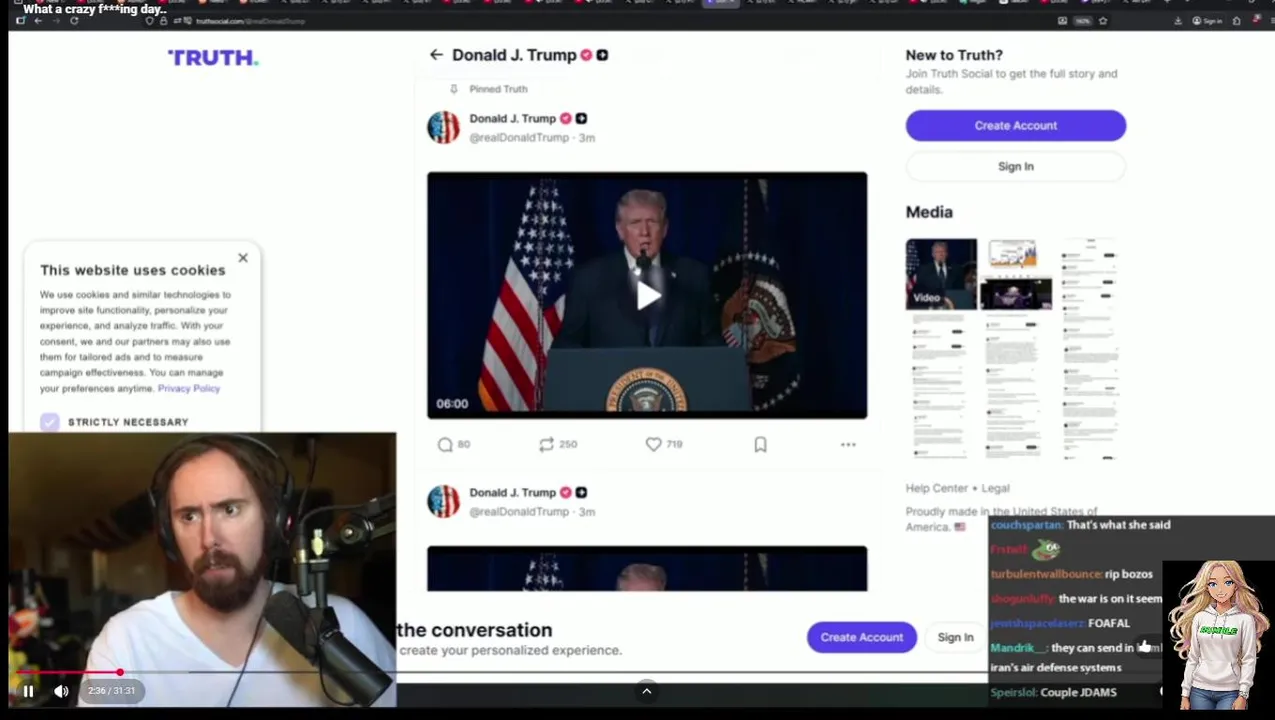Click the 06:00 duration label on video

point(452,403)
